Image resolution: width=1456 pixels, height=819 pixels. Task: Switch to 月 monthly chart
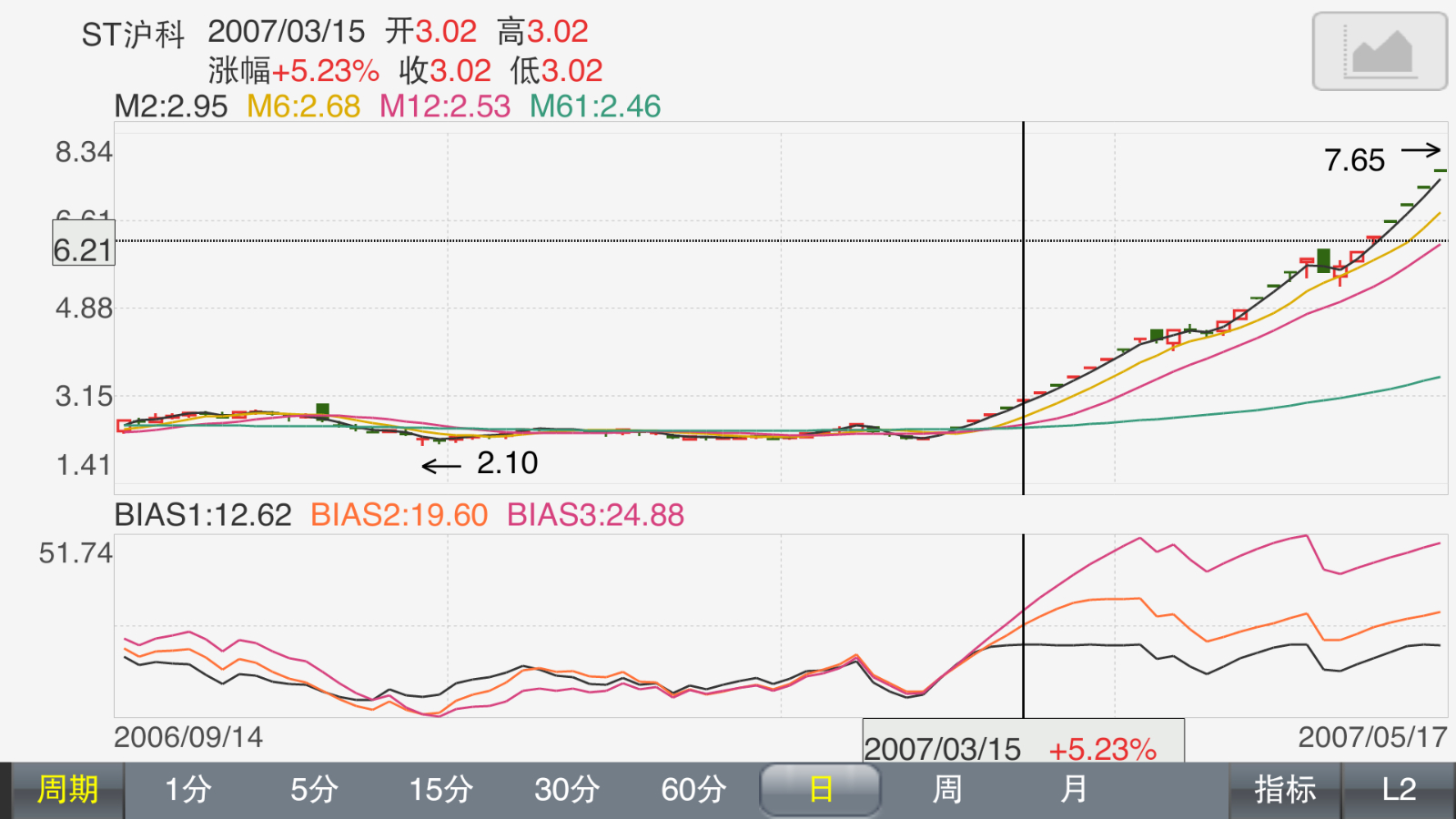pos(1073,790)
